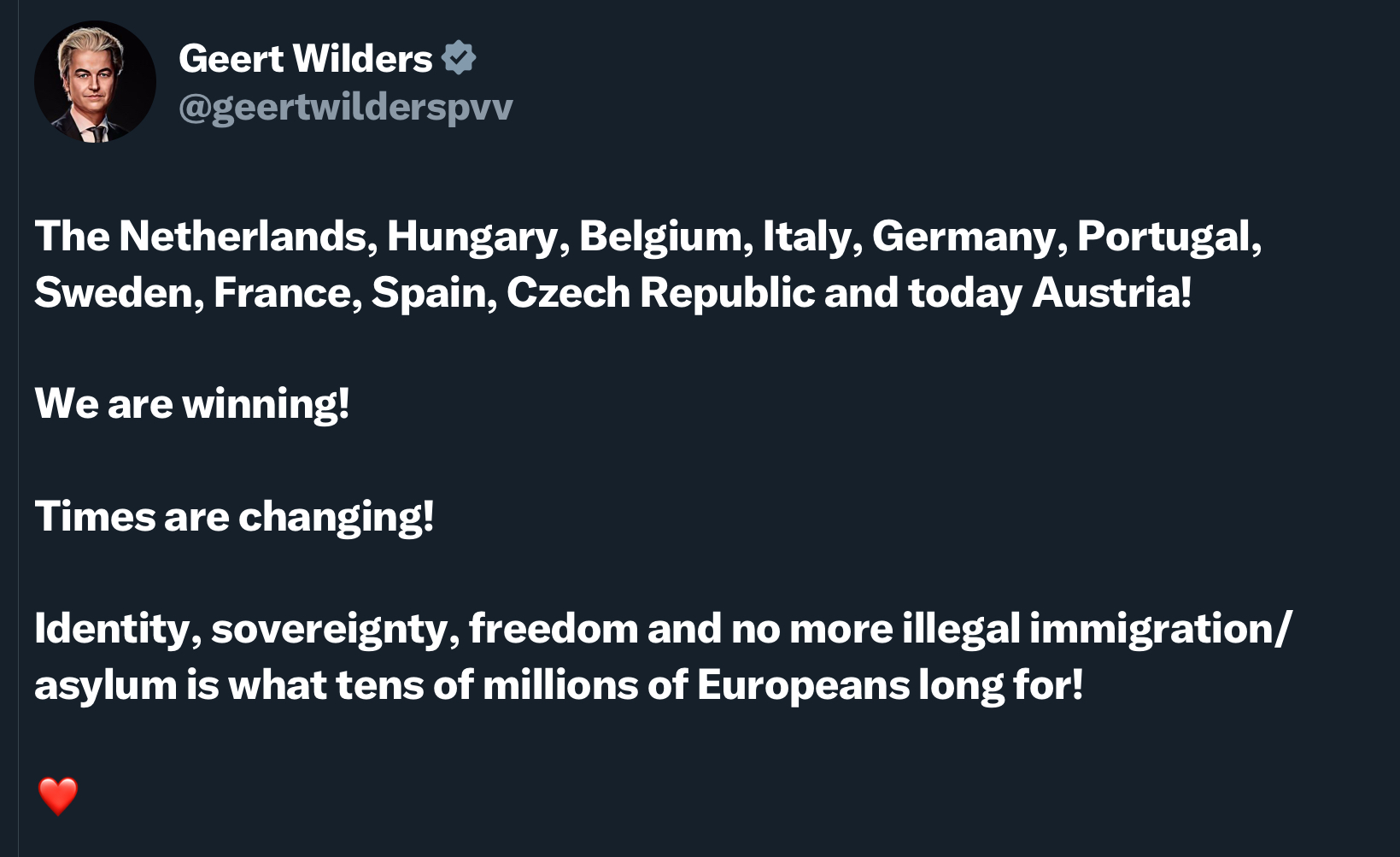Open Geert Wilders' profile picture

pyautogui.click(x=95, y=82)
